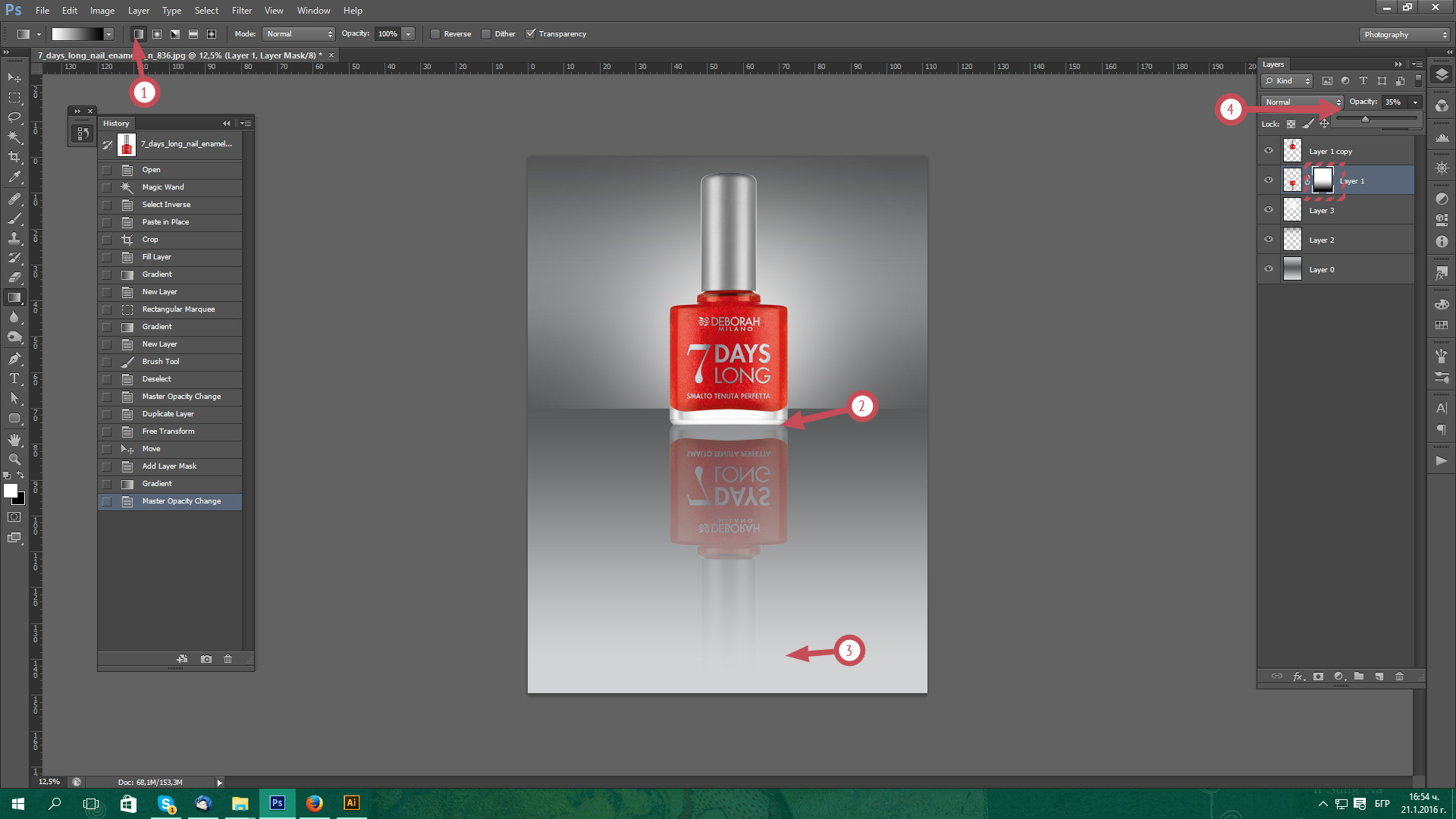Select the Eraser tool
Image resolution: width=1456 pixels, height=819 pixels.
point(14,278)
